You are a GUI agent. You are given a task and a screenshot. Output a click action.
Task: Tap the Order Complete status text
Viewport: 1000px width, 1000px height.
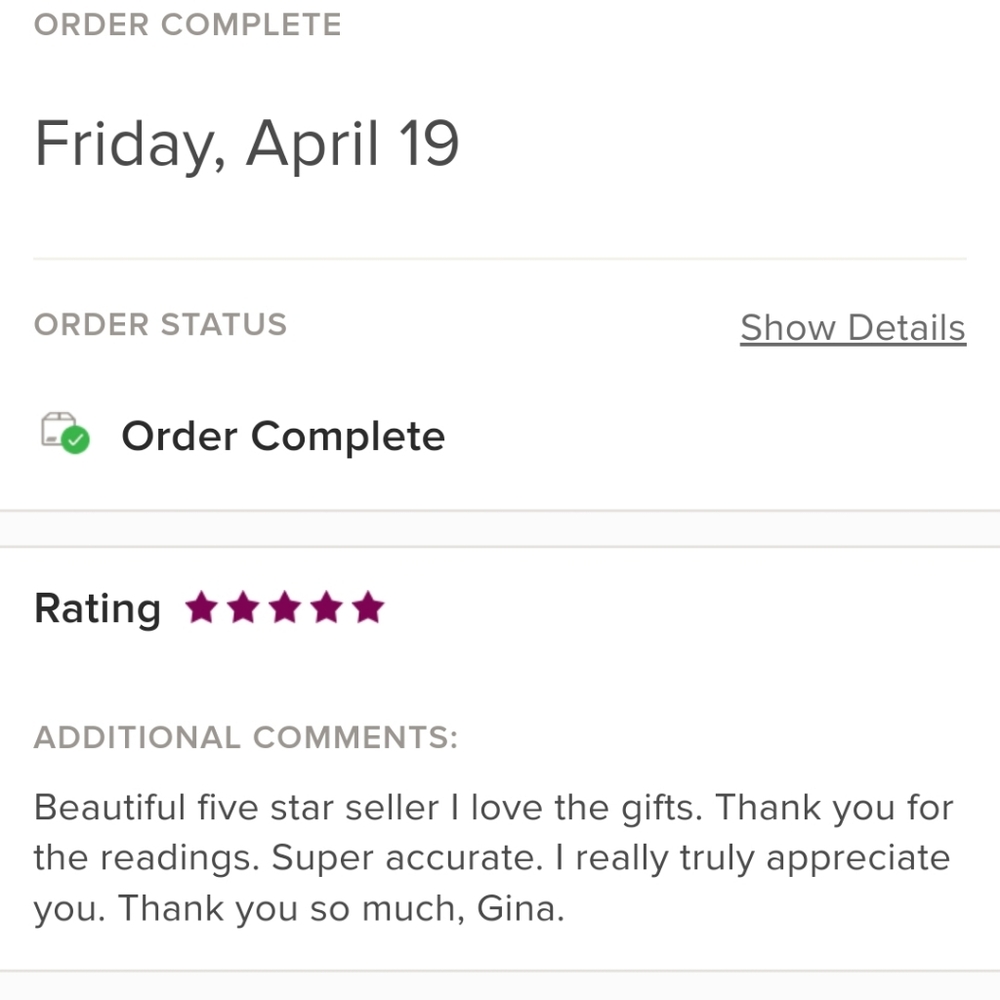pyautogui.click(x=283, y=437)
